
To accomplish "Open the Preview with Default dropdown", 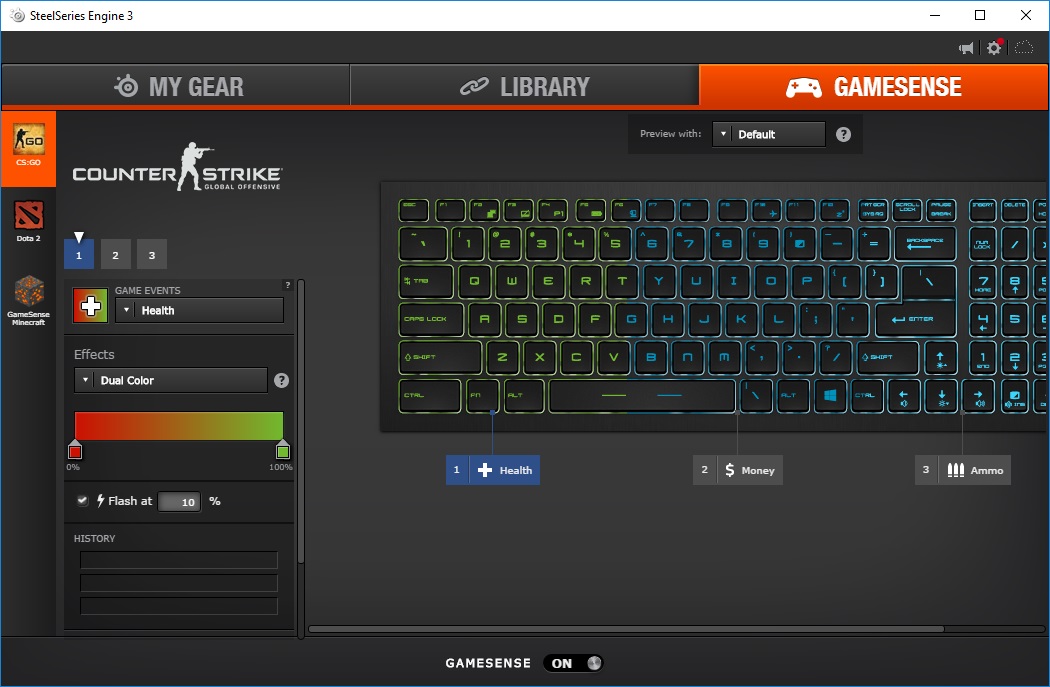I will coord(769,135).
